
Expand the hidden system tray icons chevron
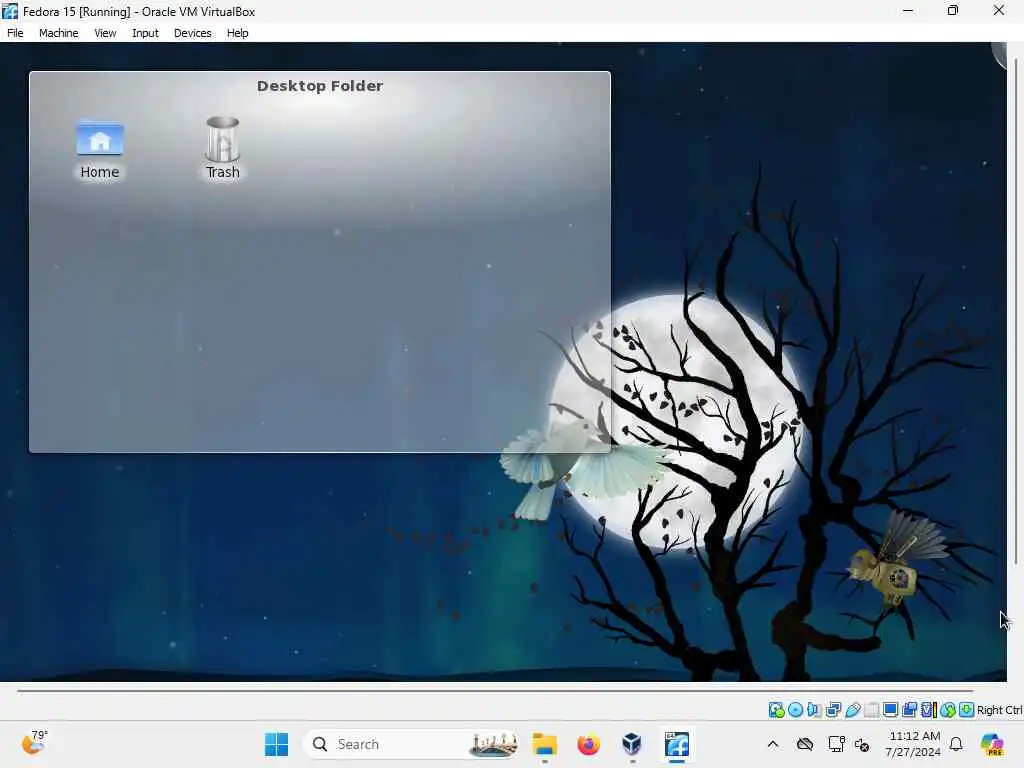click(x=773, y=744)
